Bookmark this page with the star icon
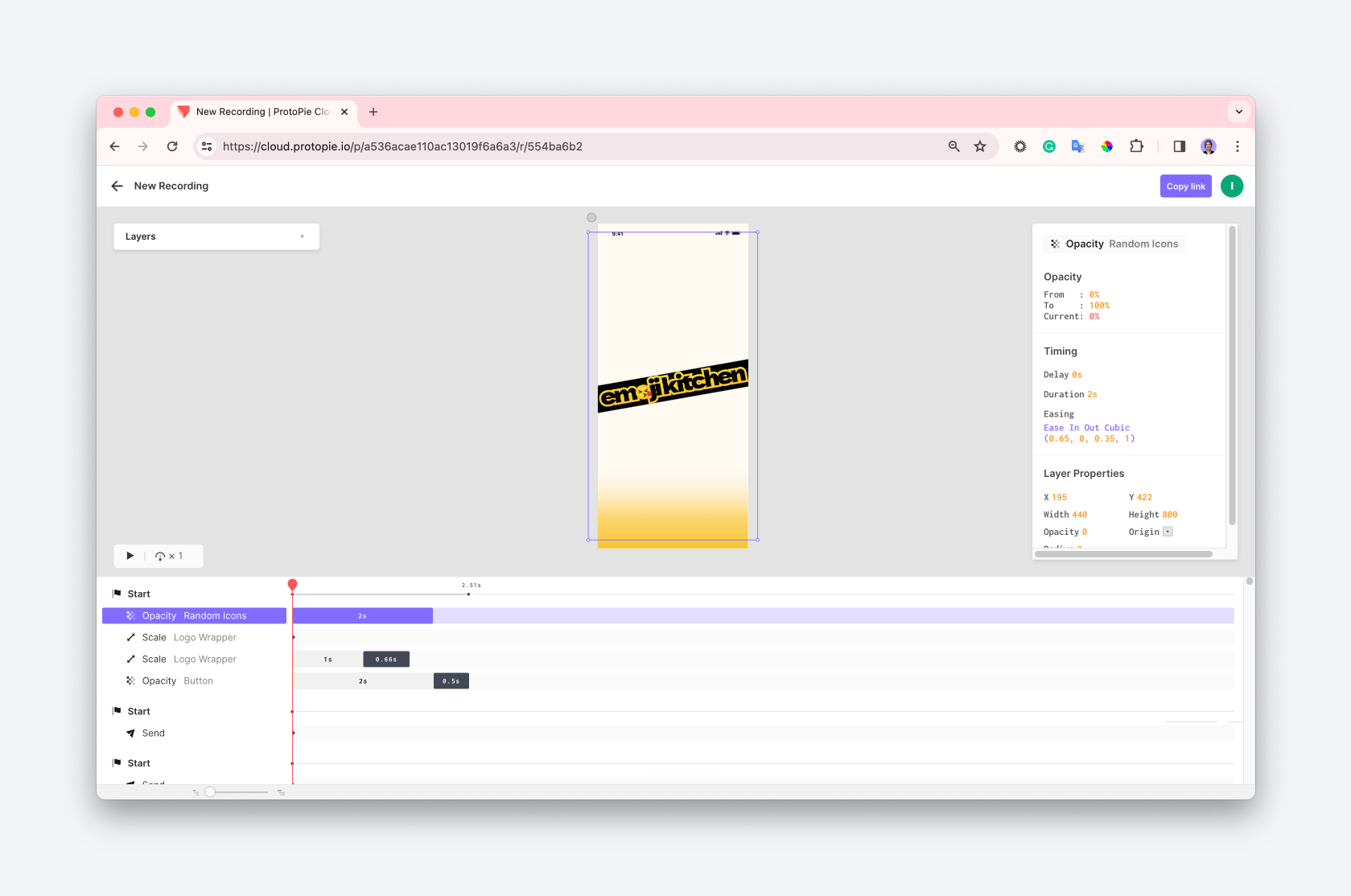 pyautogui.click(x=980, y=146)
